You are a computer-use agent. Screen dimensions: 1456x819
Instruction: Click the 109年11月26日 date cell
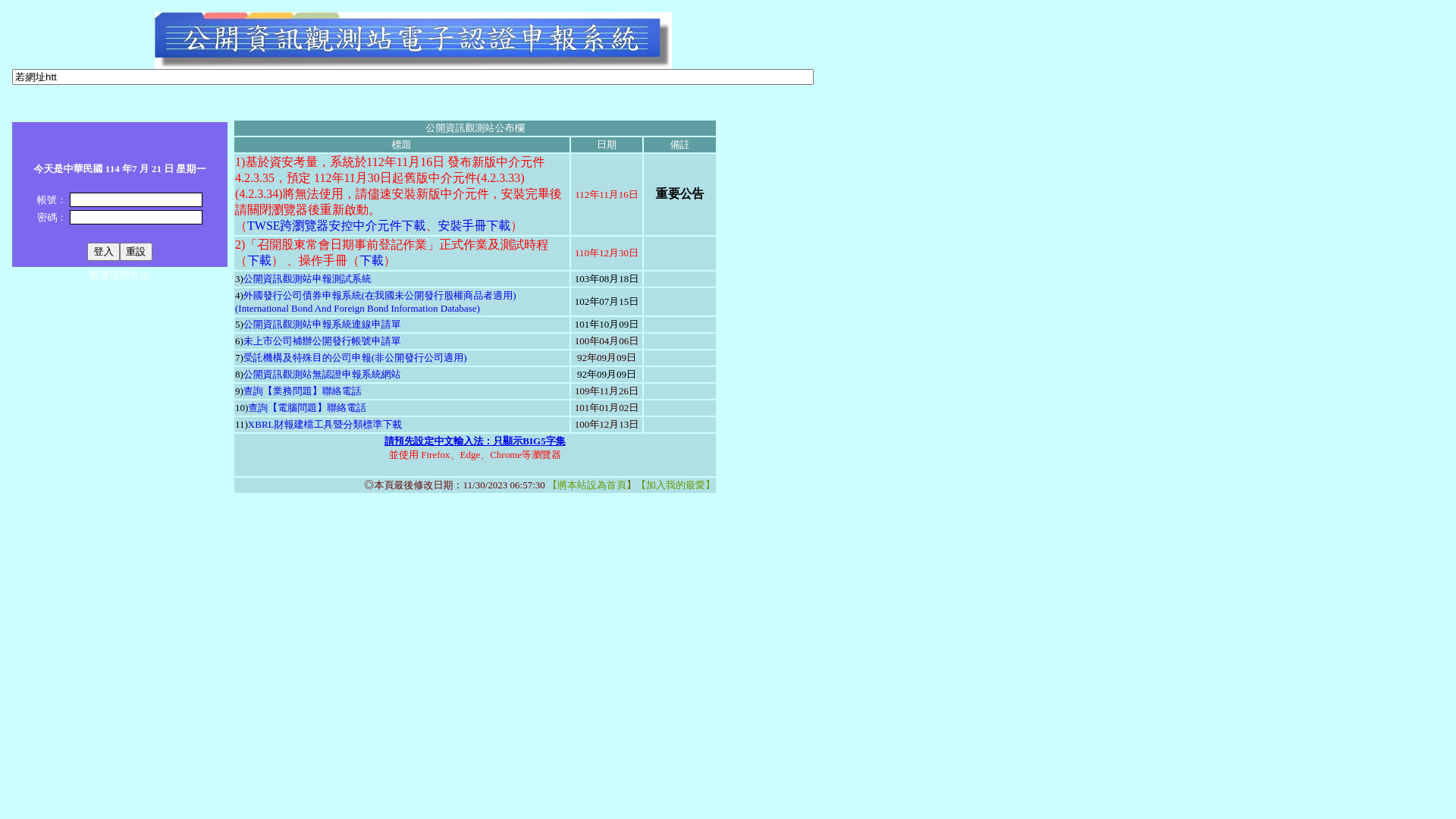[607, 391]
